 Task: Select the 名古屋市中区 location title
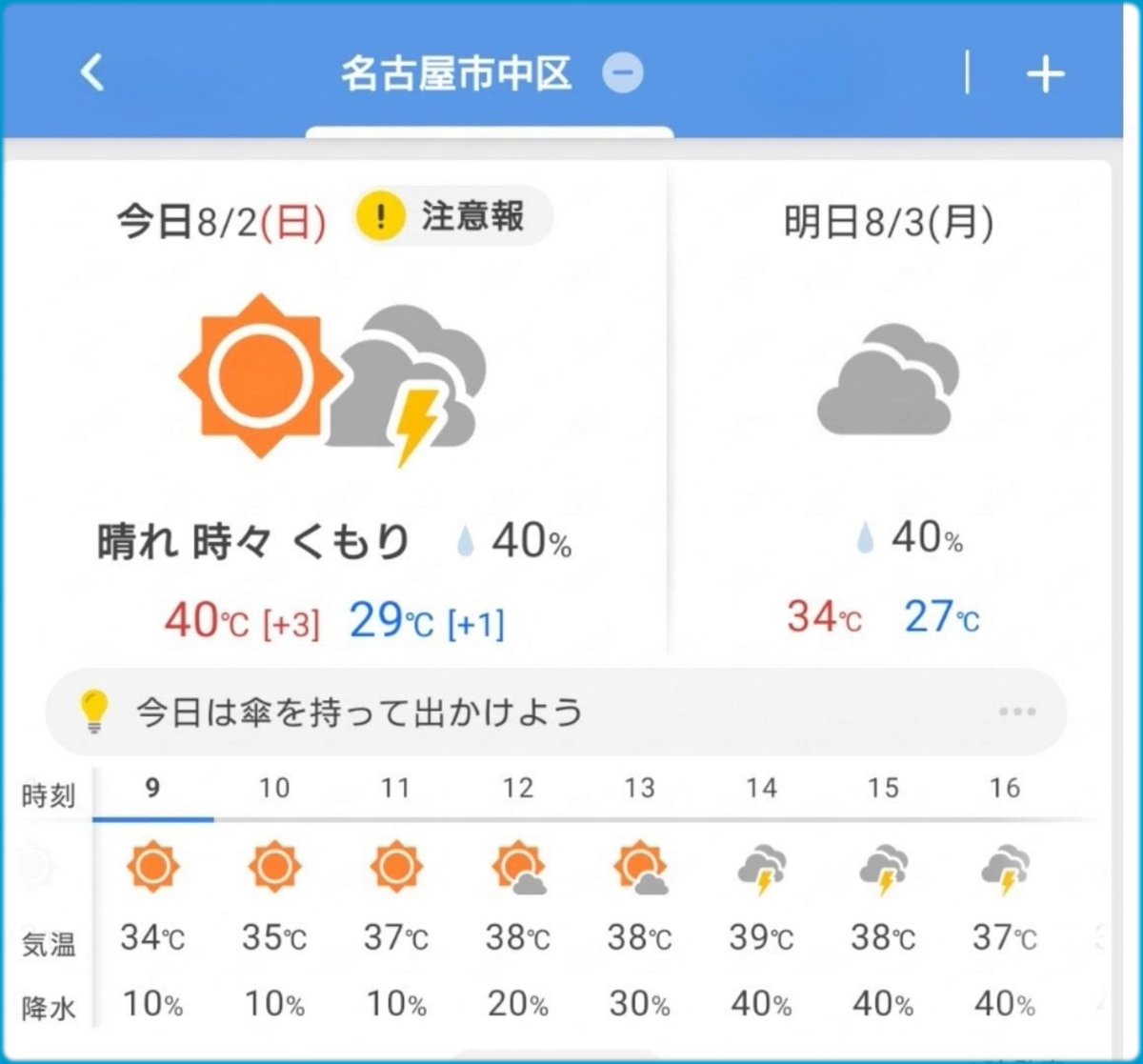point(456,73)
